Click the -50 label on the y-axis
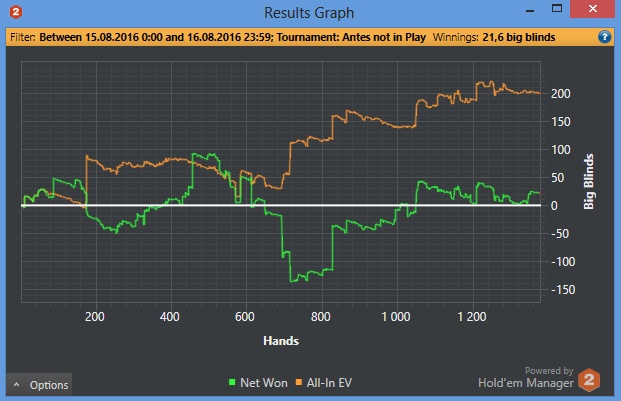 coord(560,234)
